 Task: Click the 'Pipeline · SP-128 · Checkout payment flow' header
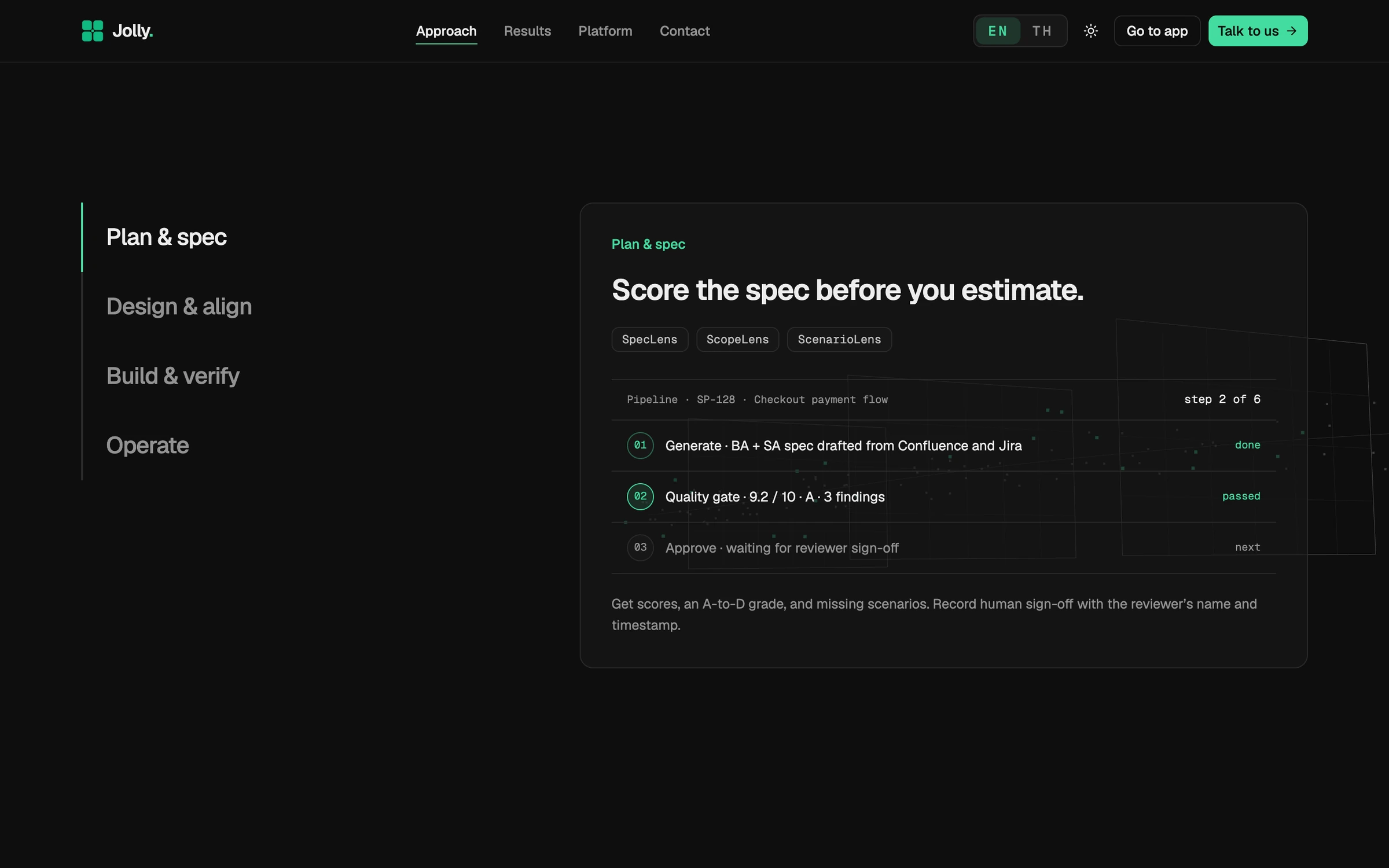point(757,399)
